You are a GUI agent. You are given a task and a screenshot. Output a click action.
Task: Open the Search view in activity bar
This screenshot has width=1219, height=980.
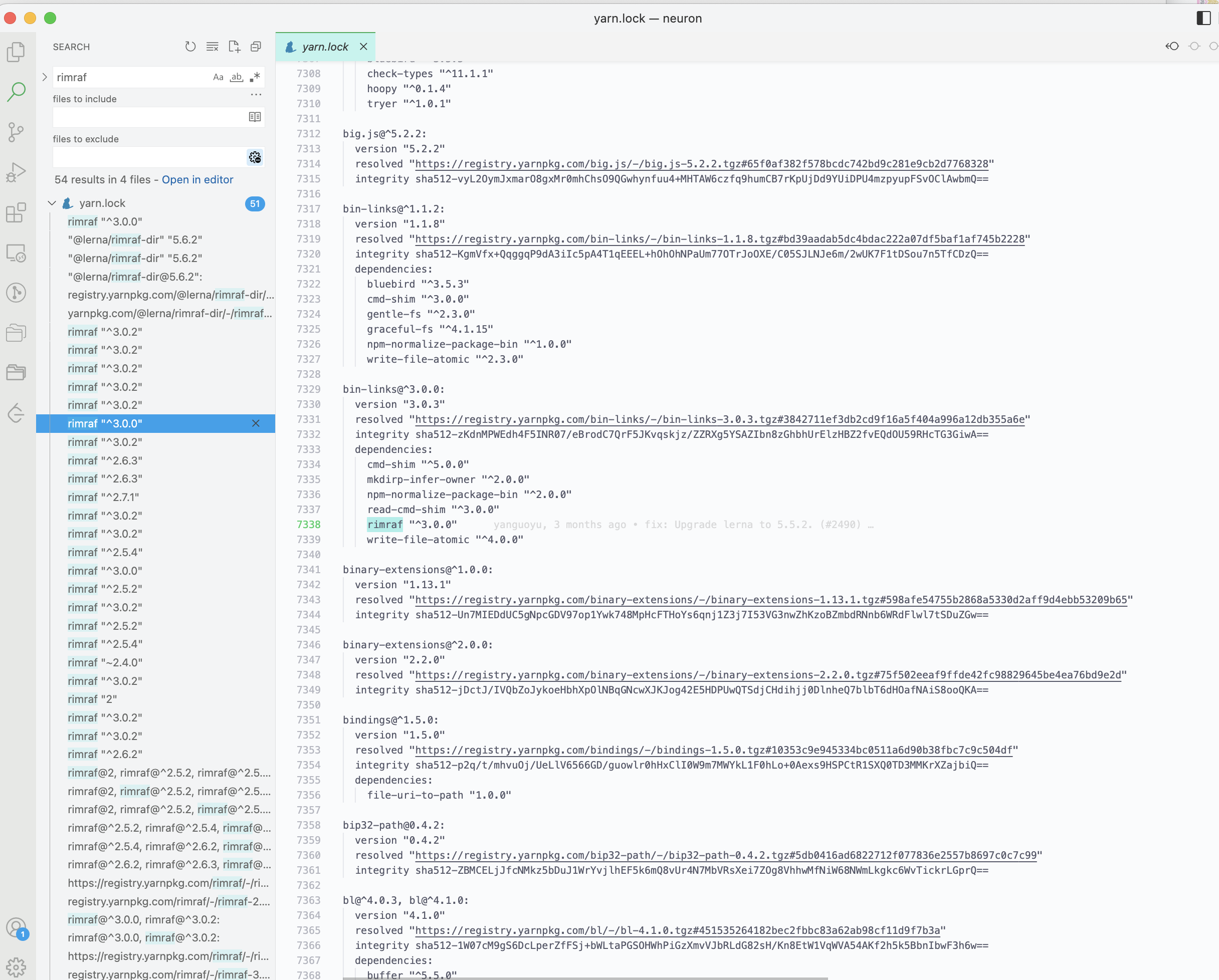point(17,92)
